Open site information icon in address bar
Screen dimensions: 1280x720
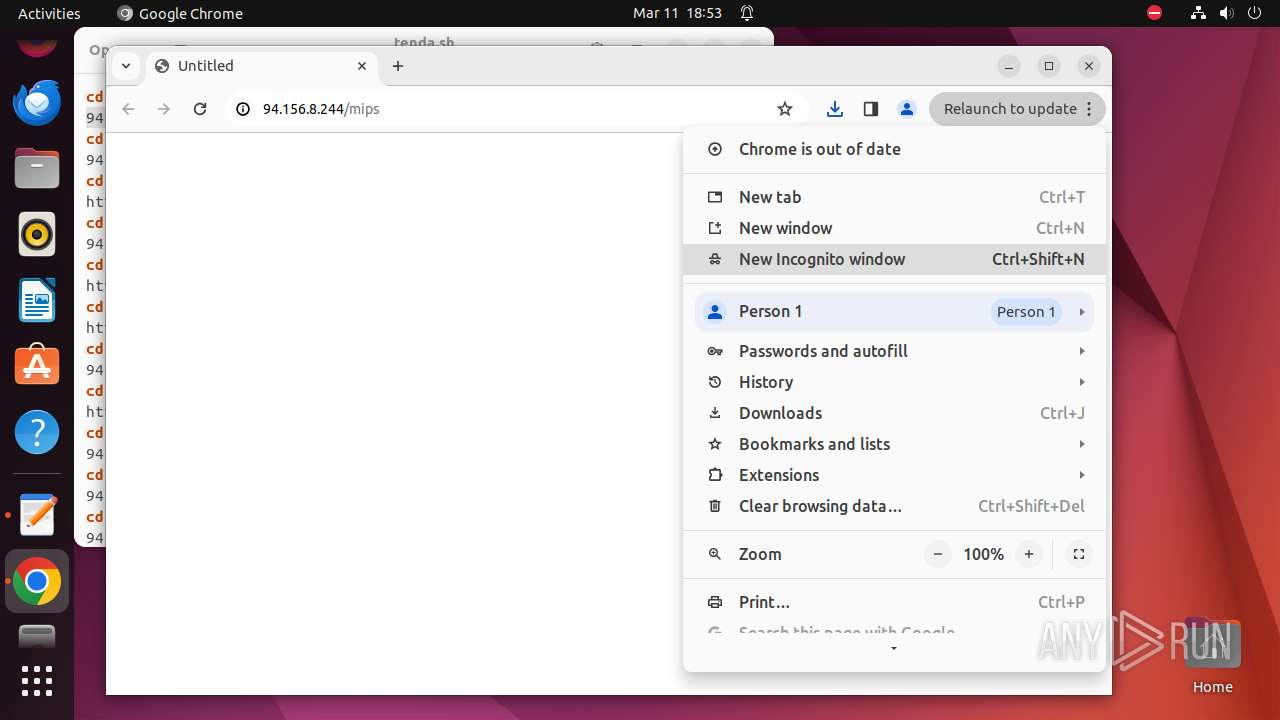pyautogui.click(x=242, y=109)
